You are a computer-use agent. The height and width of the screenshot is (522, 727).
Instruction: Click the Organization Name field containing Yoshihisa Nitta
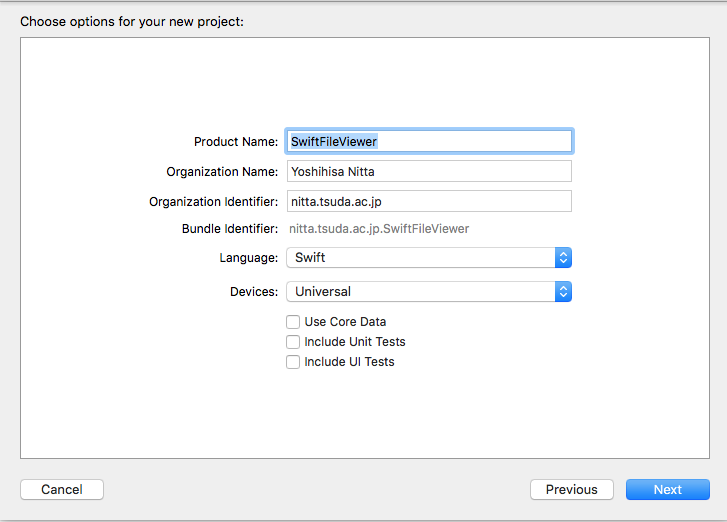(429, 171)
